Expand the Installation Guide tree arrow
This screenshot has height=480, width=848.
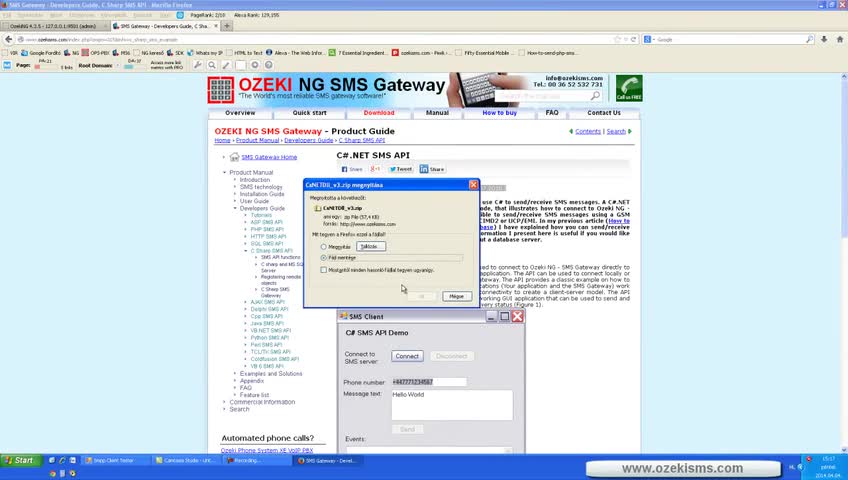[235, 194]
